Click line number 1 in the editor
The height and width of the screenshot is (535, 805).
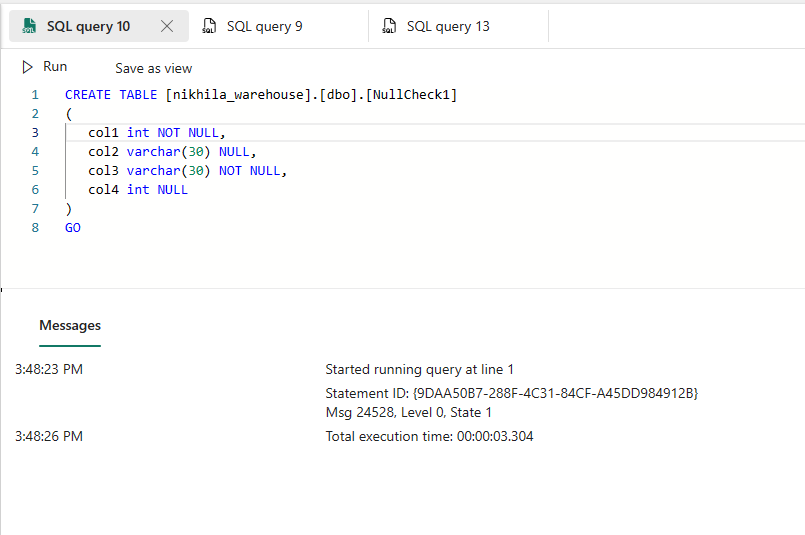(35, 95)
